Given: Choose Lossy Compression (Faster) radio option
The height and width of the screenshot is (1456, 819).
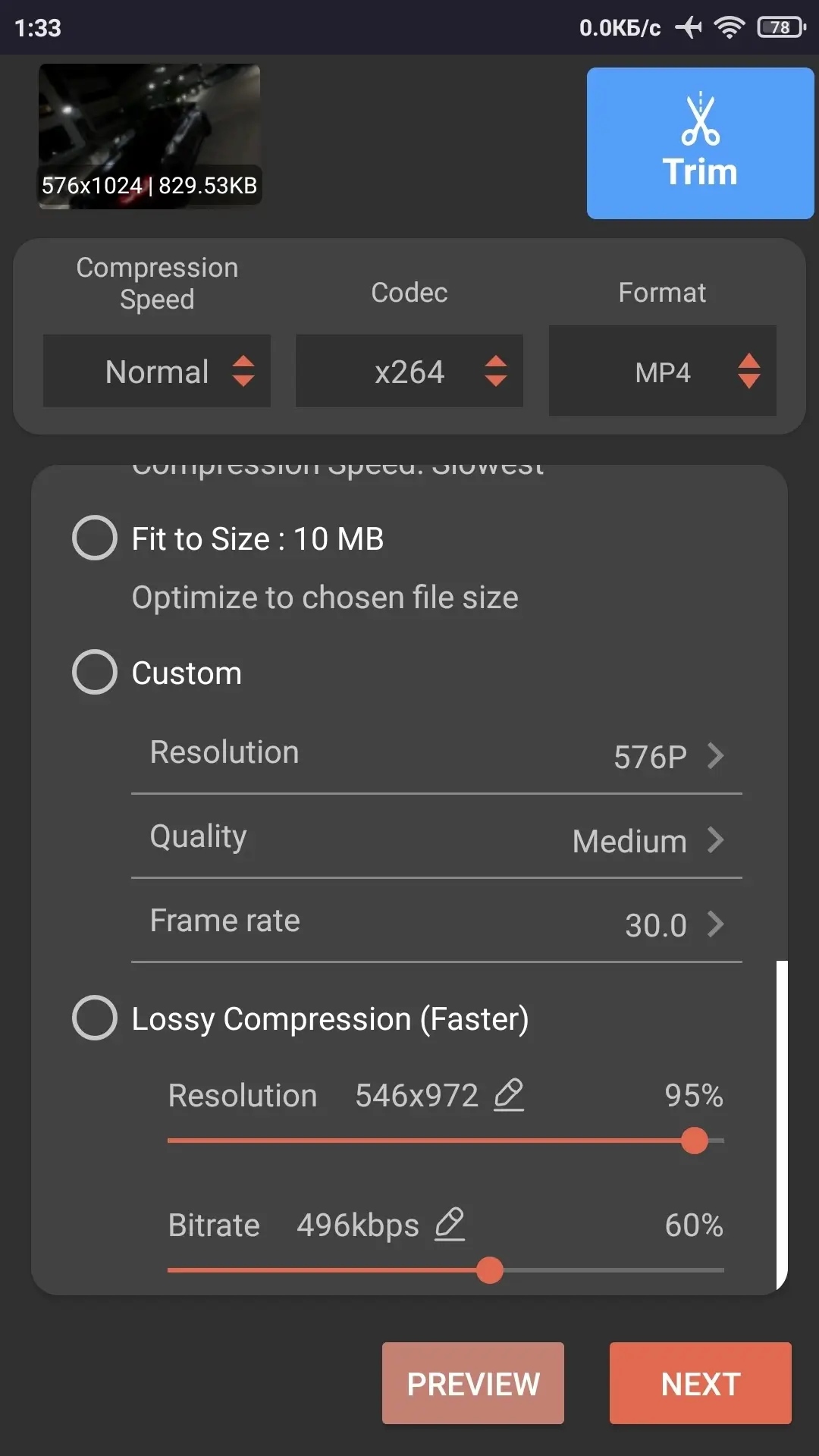Looking at the screenshot, I should pyautogui.click(x=95, y=1018).
